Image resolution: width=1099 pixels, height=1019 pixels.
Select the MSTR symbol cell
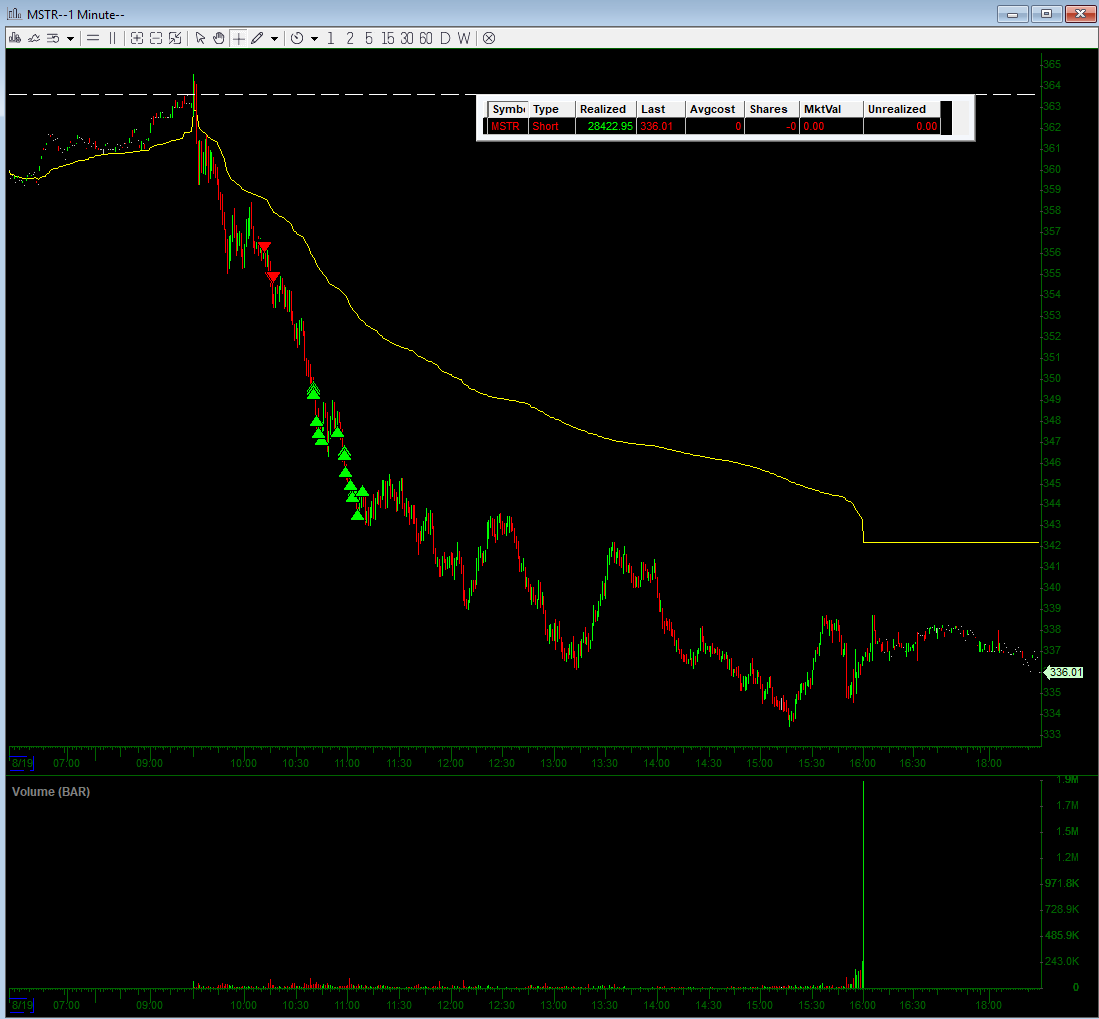506,126
